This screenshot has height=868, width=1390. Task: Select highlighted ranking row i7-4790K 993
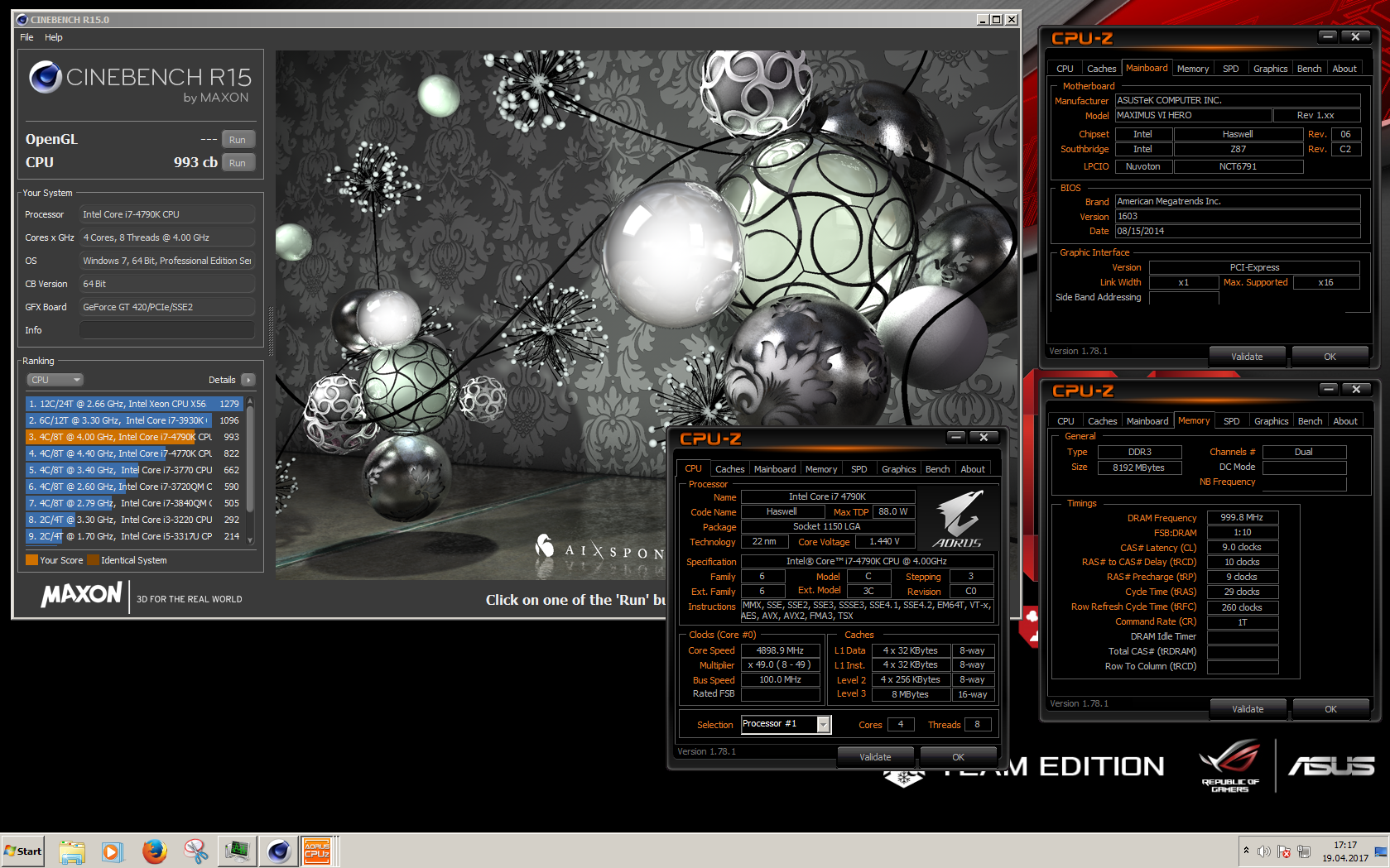pyautogui.click(x=134, y=437)
